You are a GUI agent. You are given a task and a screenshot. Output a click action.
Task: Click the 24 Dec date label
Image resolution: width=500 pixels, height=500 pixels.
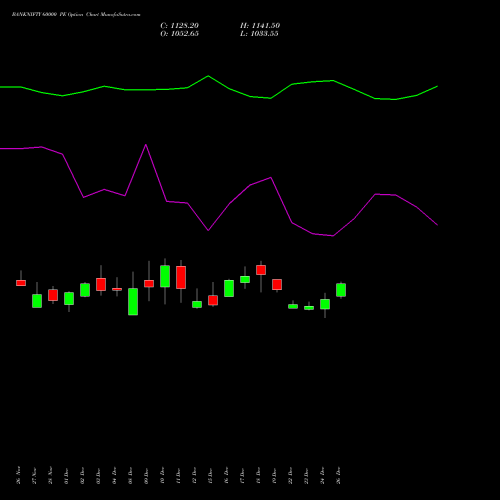point(322,475)
